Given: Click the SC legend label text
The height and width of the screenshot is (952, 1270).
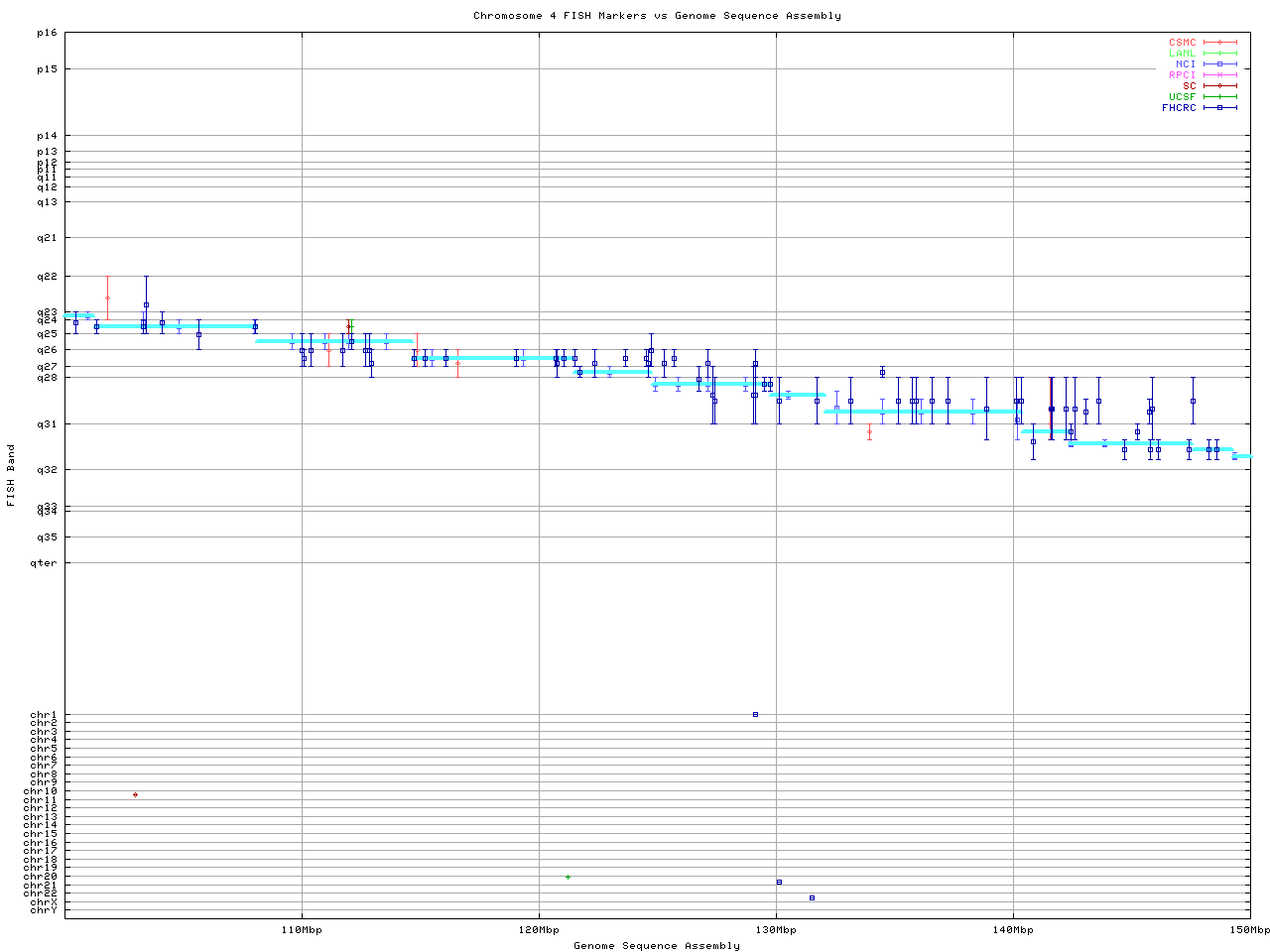Looking at the screenshot, I should point(1189,85).
